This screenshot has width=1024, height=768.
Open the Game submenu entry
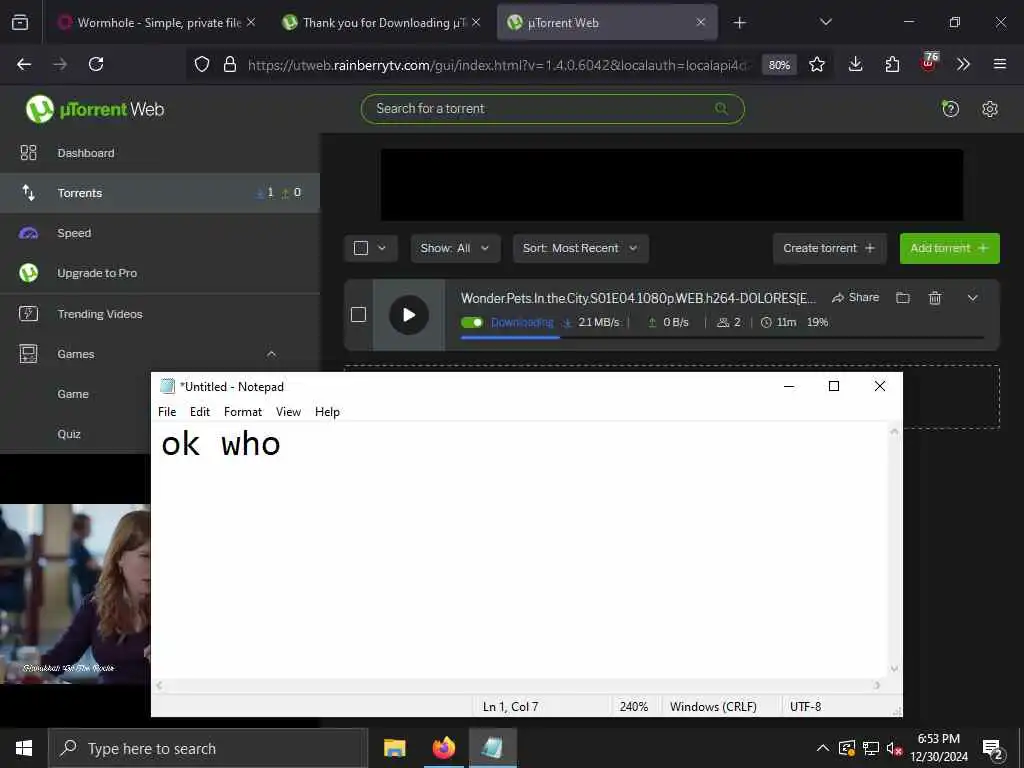click(x=72, y=394)
